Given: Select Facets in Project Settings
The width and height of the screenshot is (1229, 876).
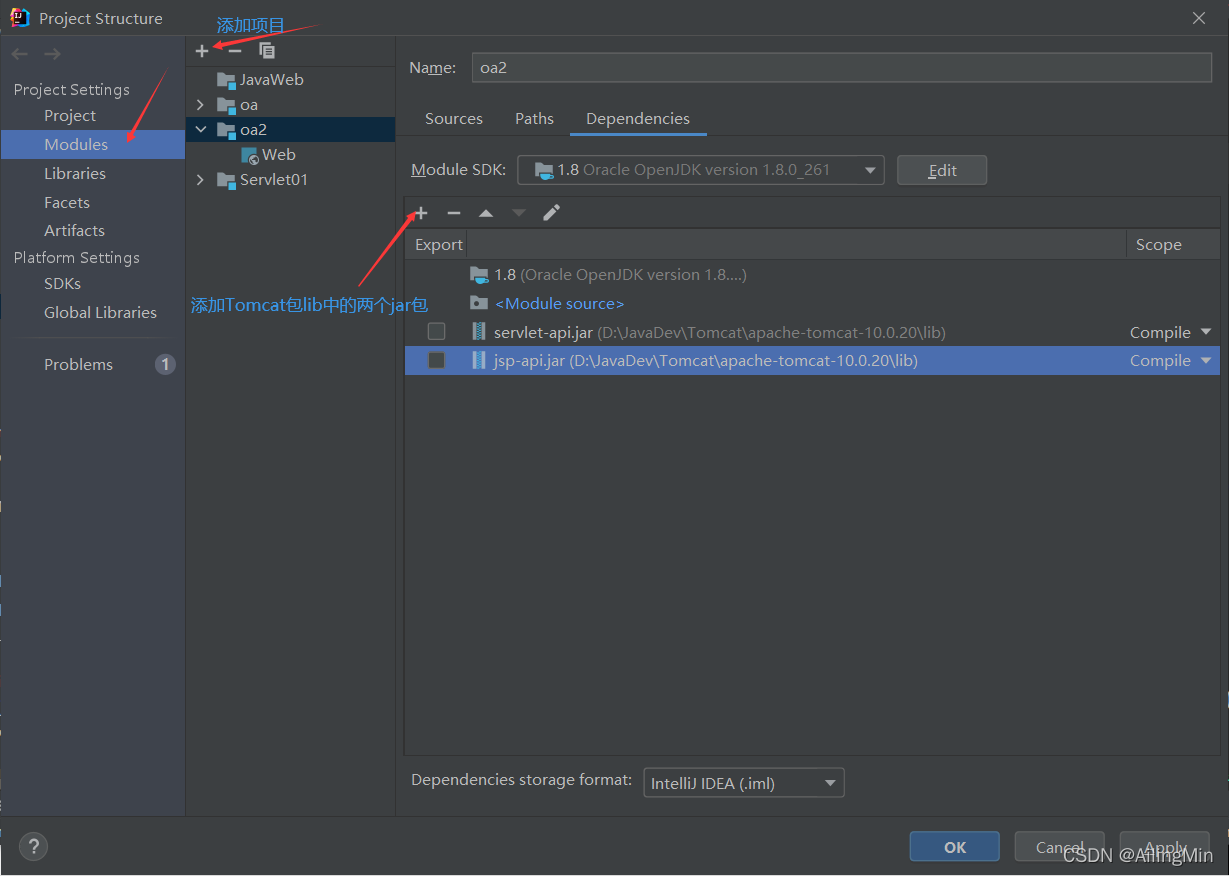Looking at the screenshot, I should pyautogui.click(x=67, y=203).
